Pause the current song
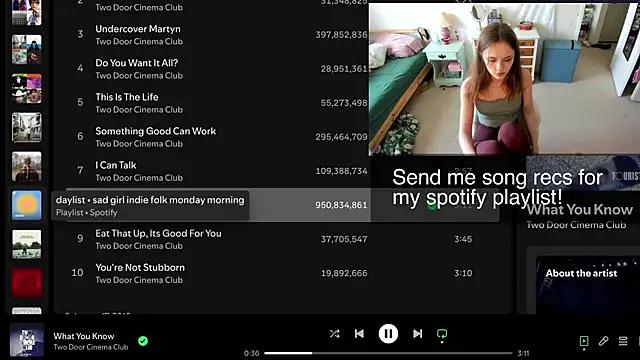This screenshot has width=640, height=360. (x=388, y=334)
